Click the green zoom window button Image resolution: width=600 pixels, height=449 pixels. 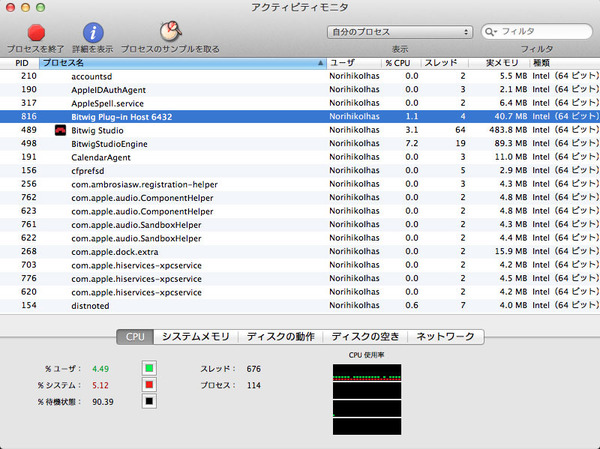click(x=40, y=7)
